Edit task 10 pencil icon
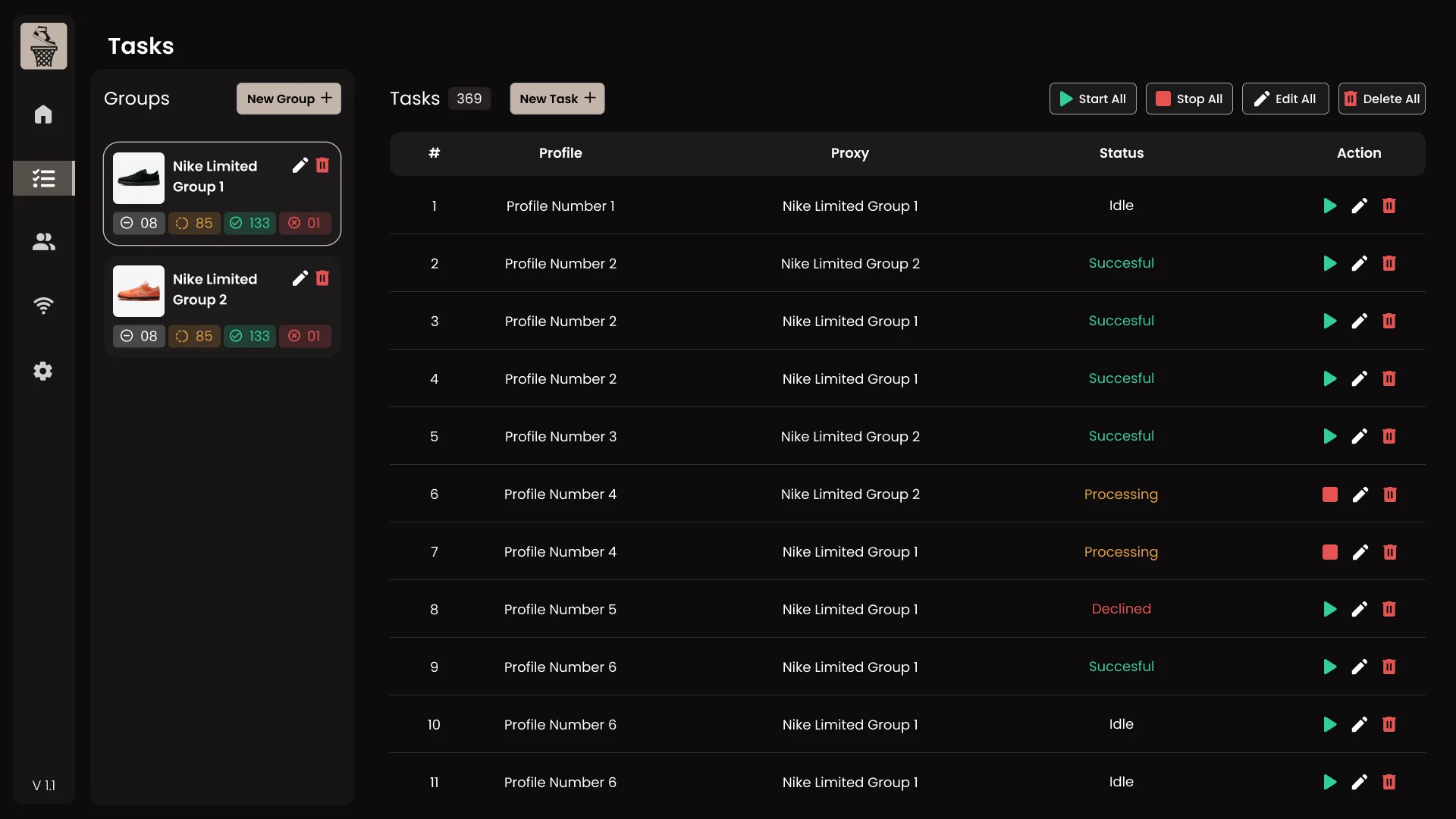The height and width of the screenshot is (819, 1456). 1360,724
